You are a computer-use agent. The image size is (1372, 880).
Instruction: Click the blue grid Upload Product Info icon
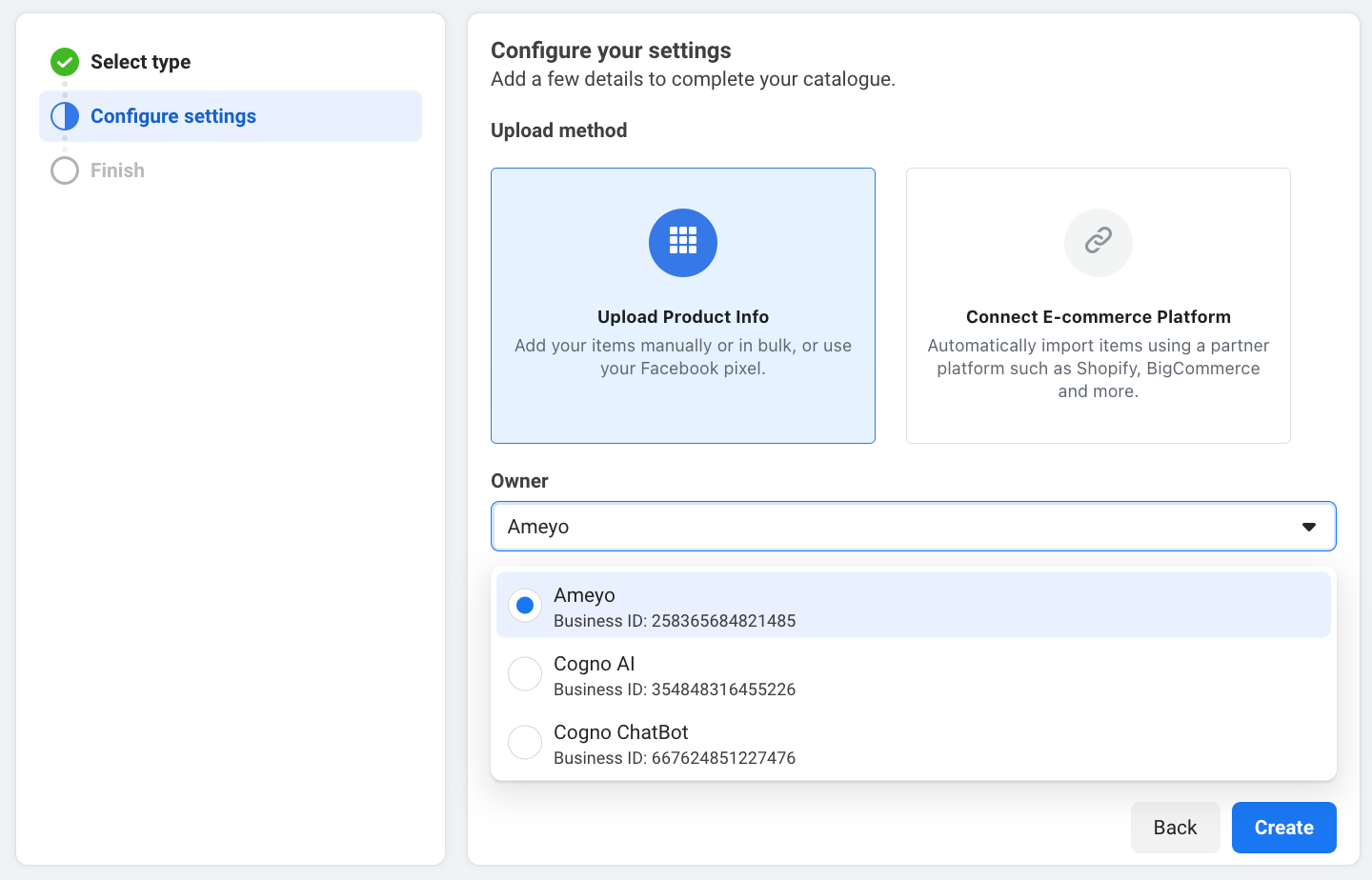point(683,243)
